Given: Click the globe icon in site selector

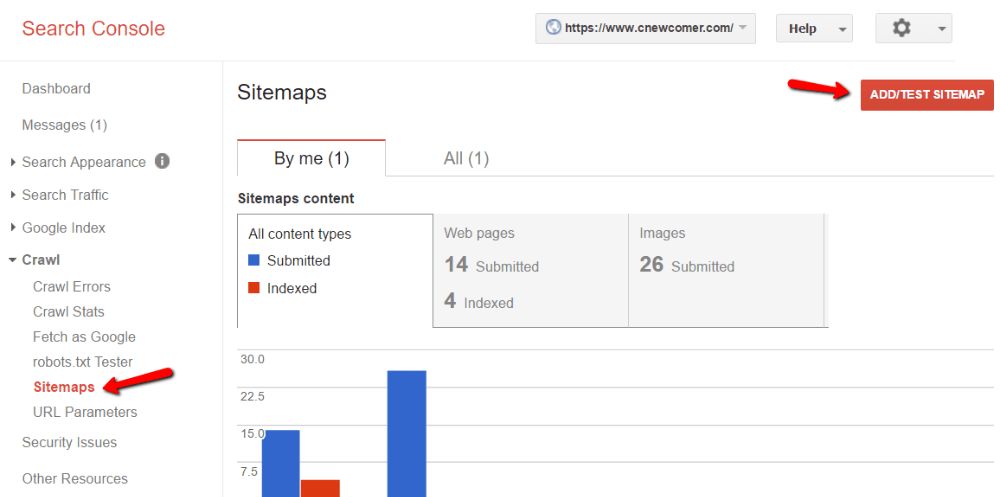Looking at the screenshot, I should coord(554,28).
